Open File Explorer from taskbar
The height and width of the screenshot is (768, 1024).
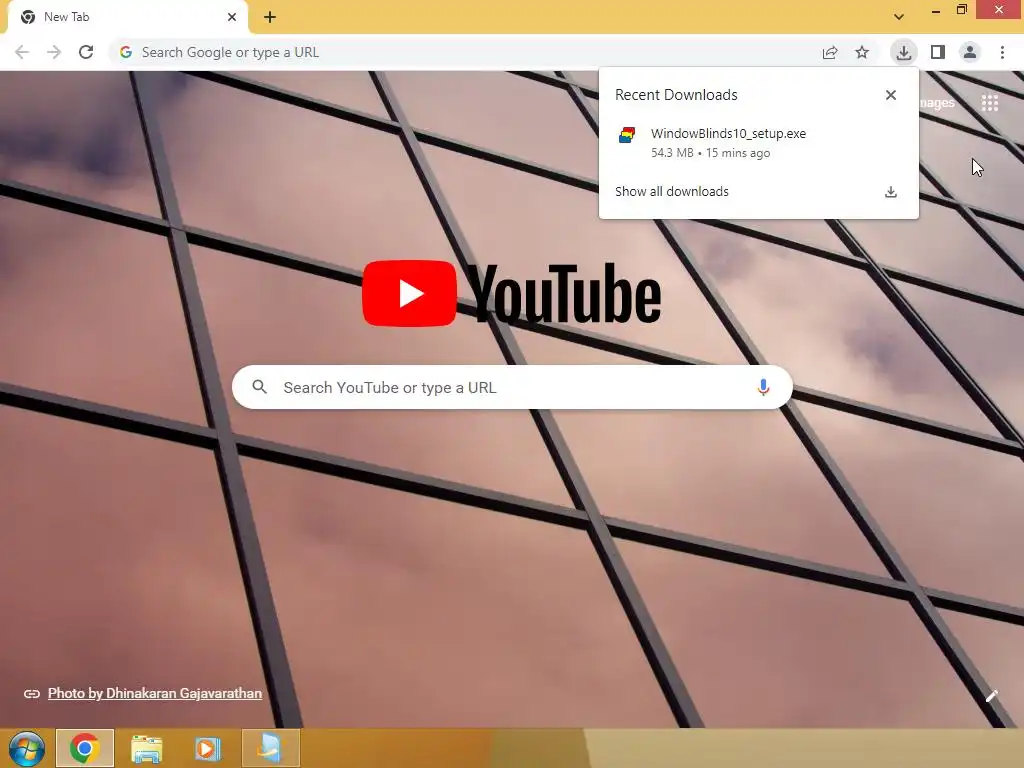[146, 748]
